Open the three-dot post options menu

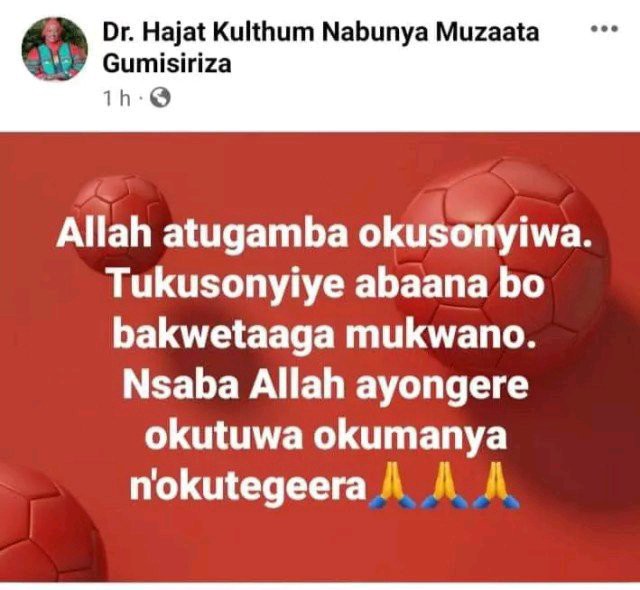[604, 29]
